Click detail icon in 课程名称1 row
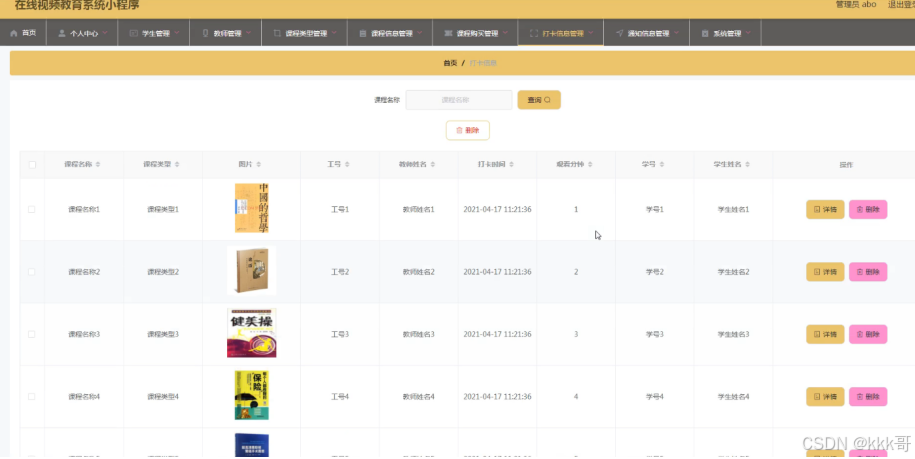 [817, 209]
